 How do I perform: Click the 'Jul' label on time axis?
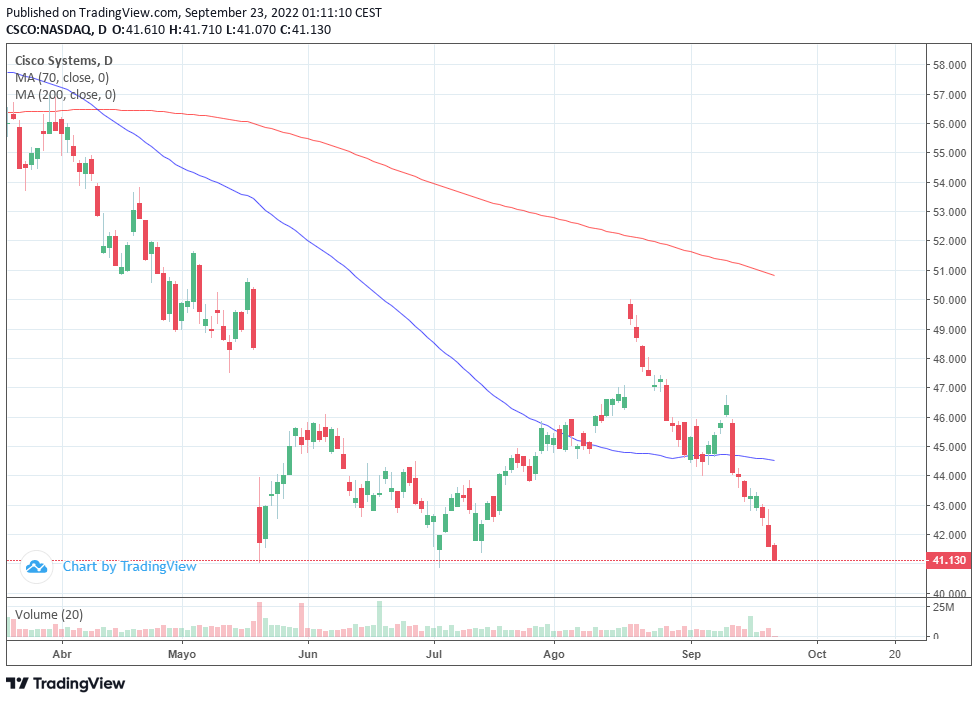click(434, 654)
